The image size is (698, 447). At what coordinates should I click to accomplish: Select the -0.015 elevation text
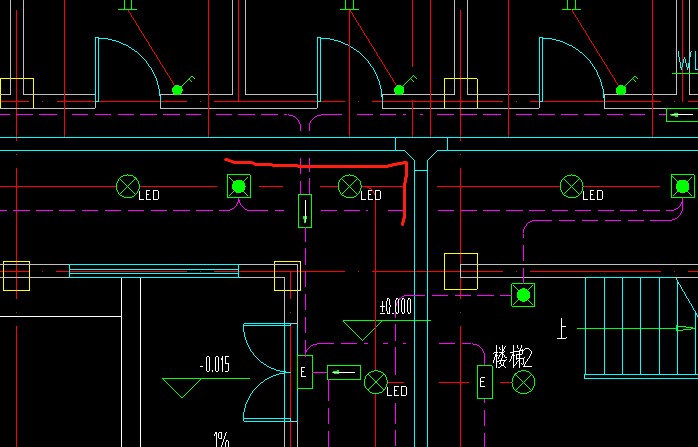[x=215, y=364]
